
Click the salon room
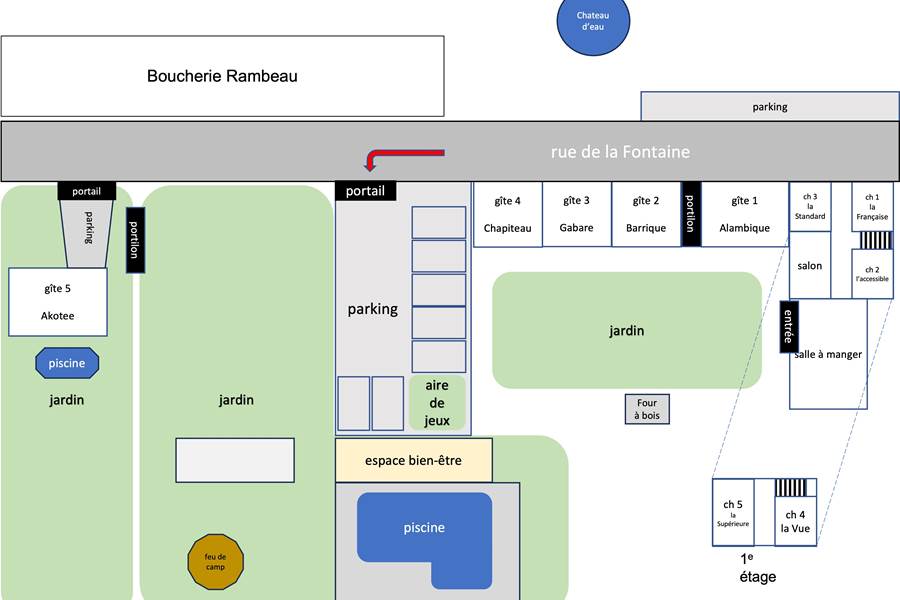[810, 265]
